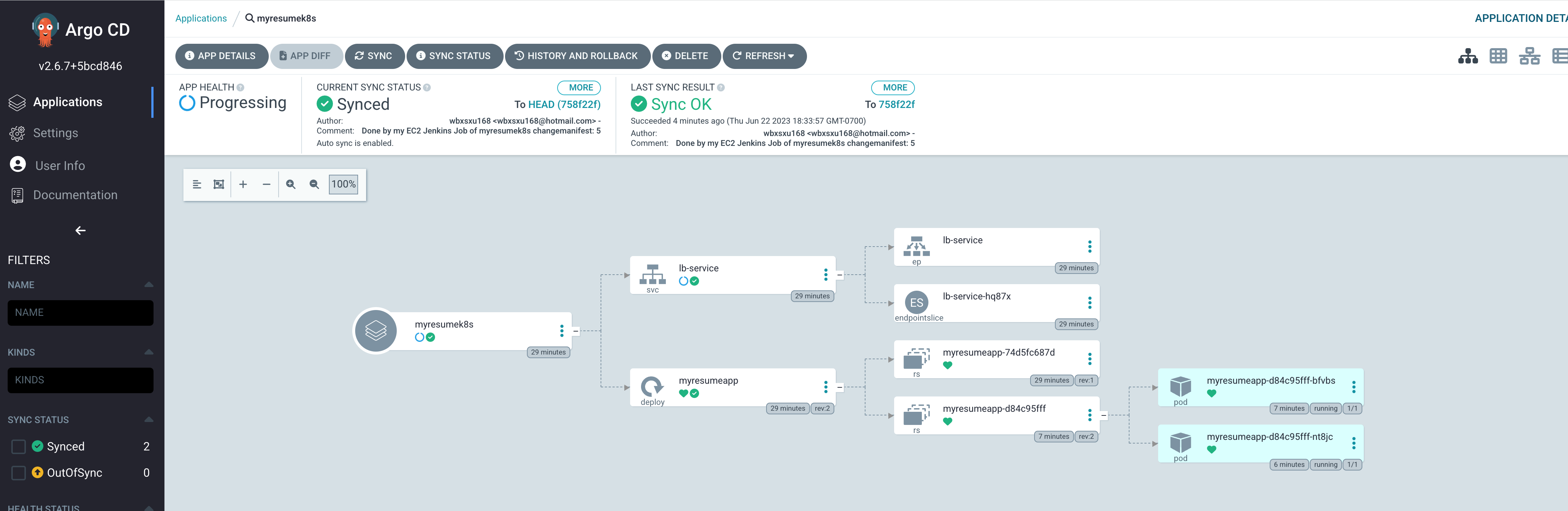The width and height of the screenshot is (1568, 511).
Task: Click the zoom in magnifier icon
Action: tap(291, 185)
